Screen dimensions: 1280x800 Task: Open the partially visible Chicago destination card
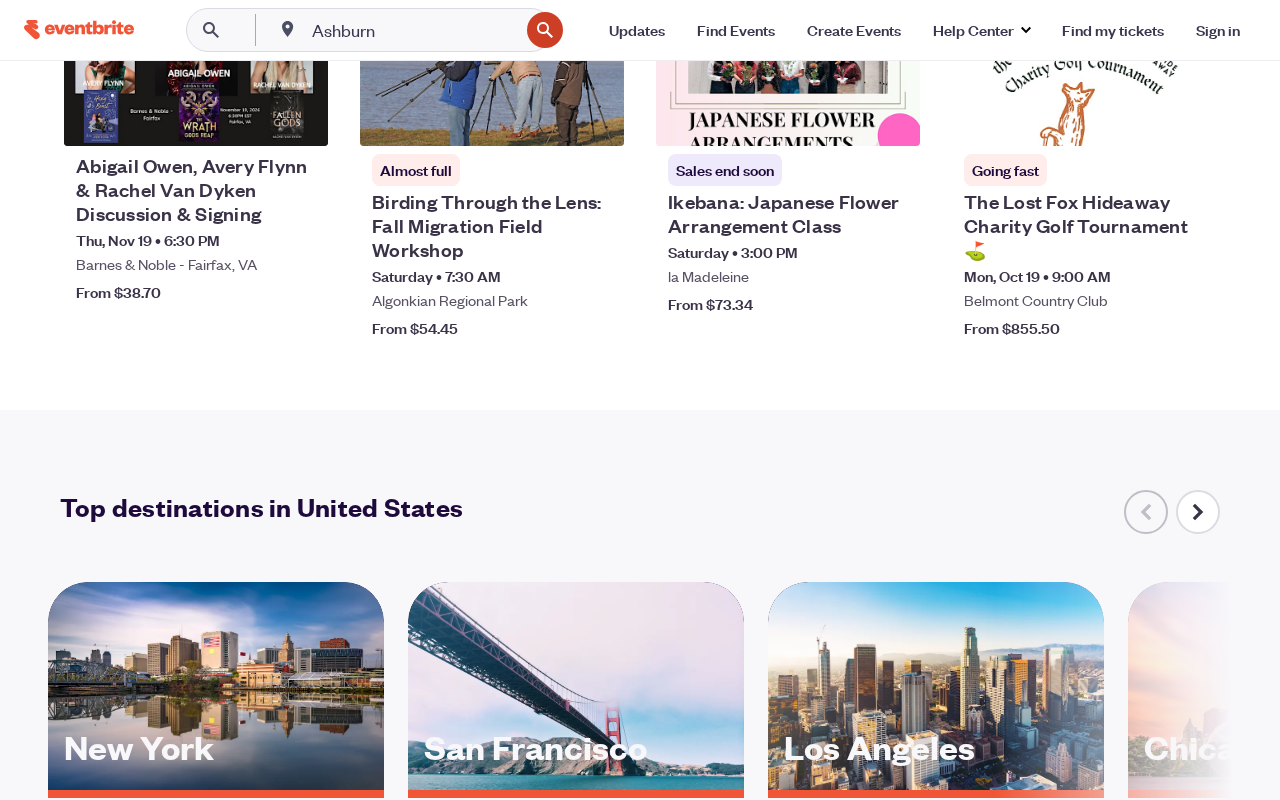(1180, 691)
